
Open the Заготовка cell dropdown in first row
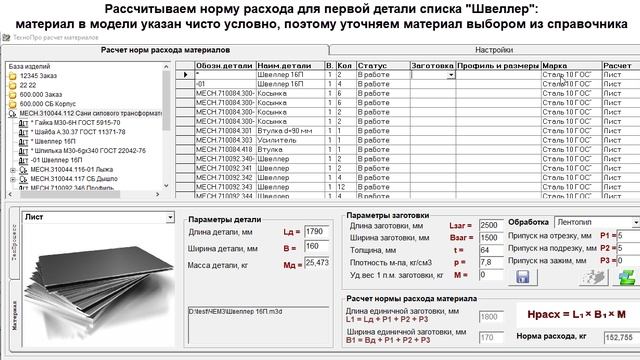click(x=451, y=75)
